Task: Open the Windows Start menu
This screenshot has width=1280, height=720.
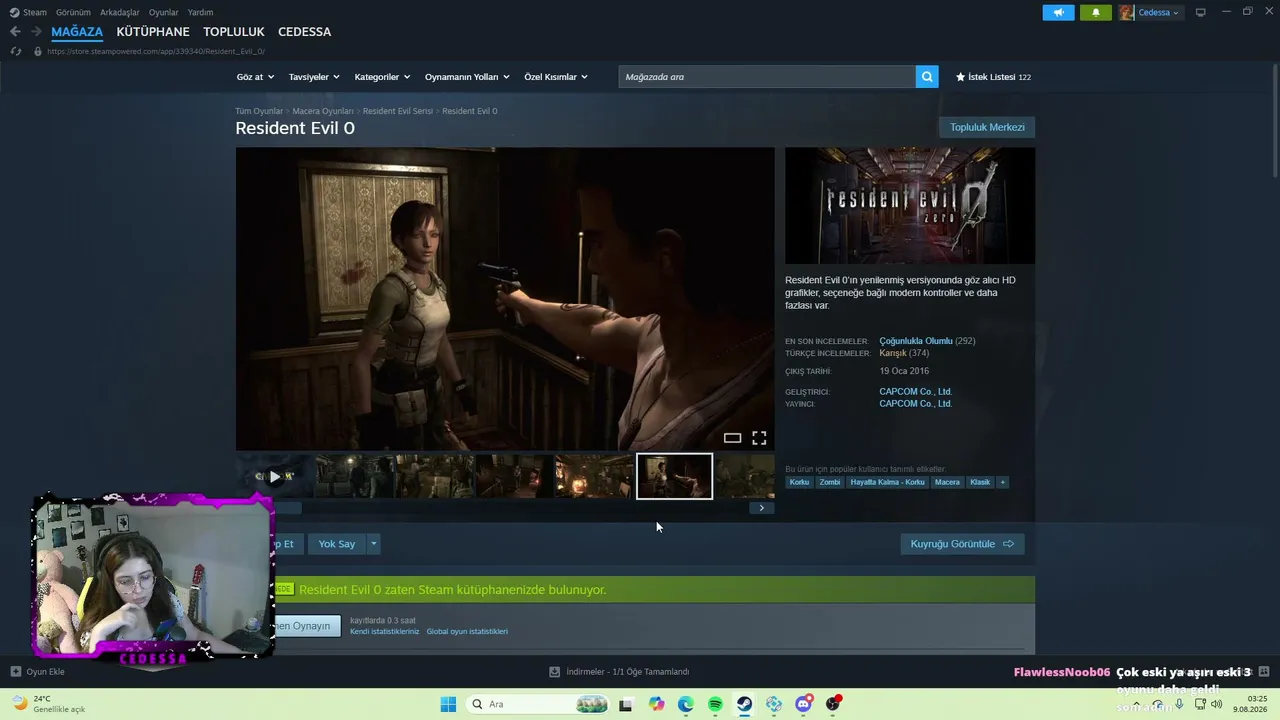Action: click(448, 704)
